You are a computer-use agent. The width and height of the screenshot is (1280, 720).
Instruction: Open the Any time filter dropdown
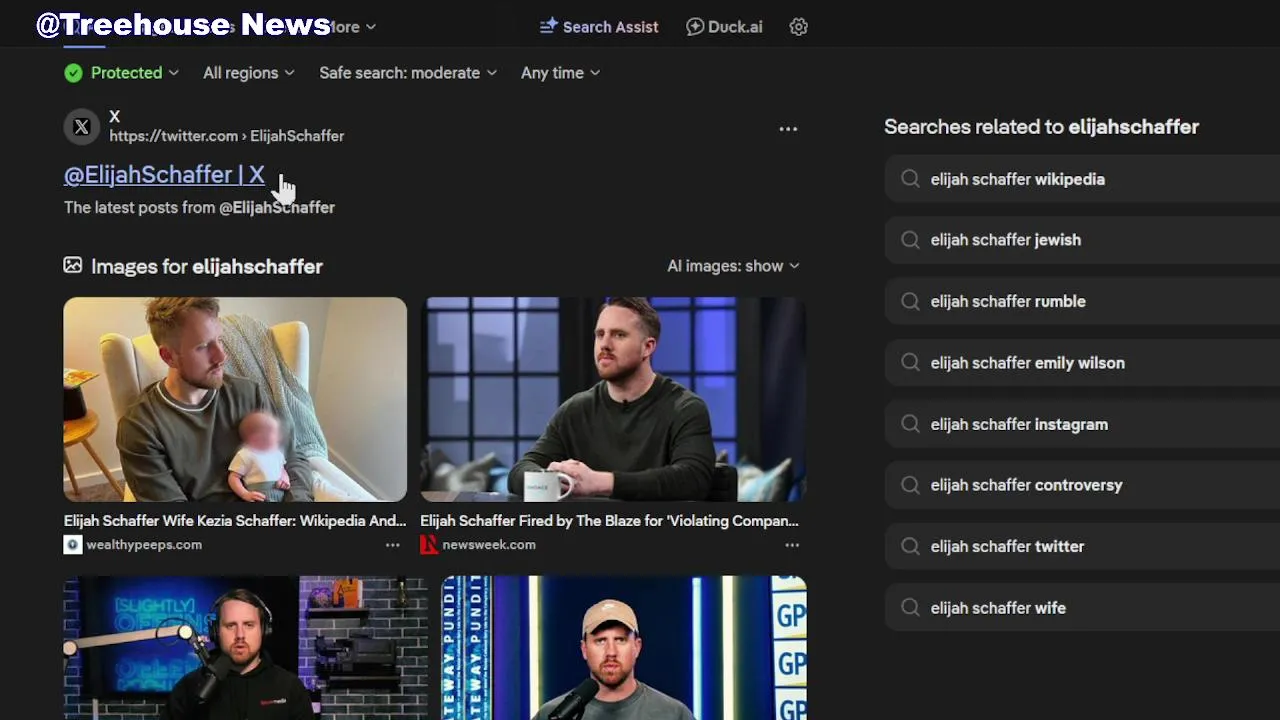coord(560,73)
